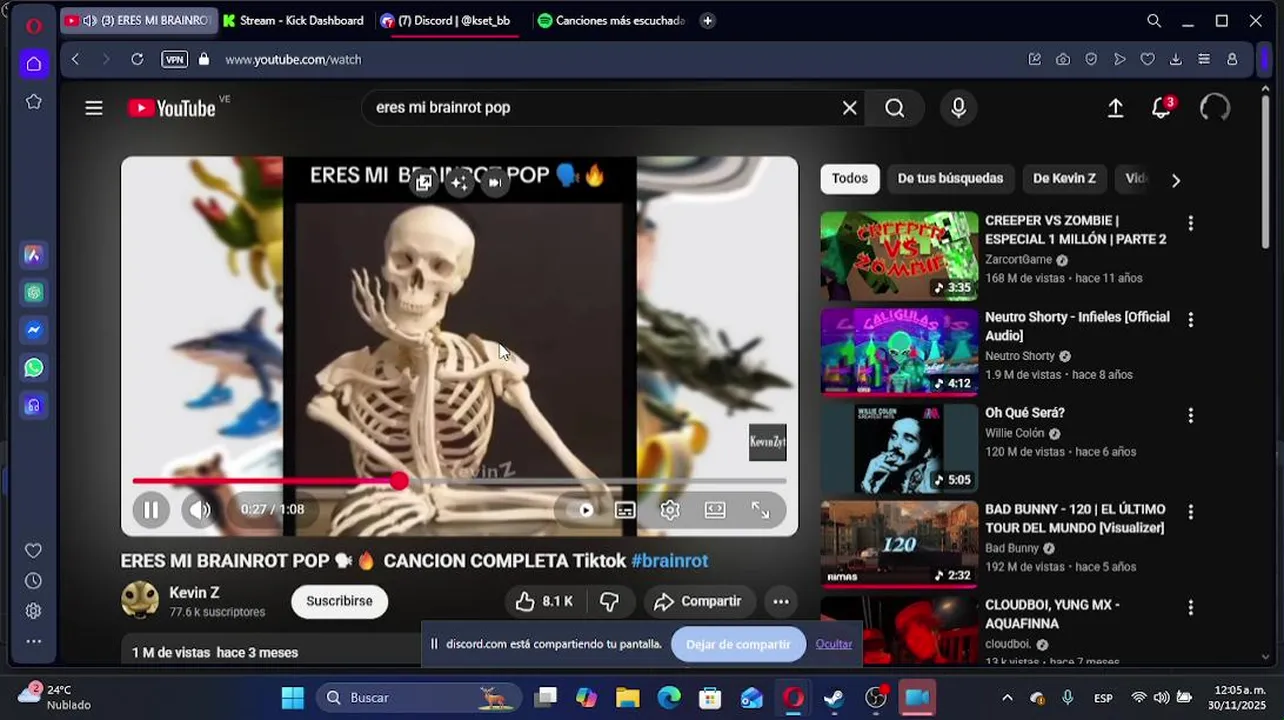Open Opera sidebar home button
This screenshot has height=720, width=1284.
point(33,64)
